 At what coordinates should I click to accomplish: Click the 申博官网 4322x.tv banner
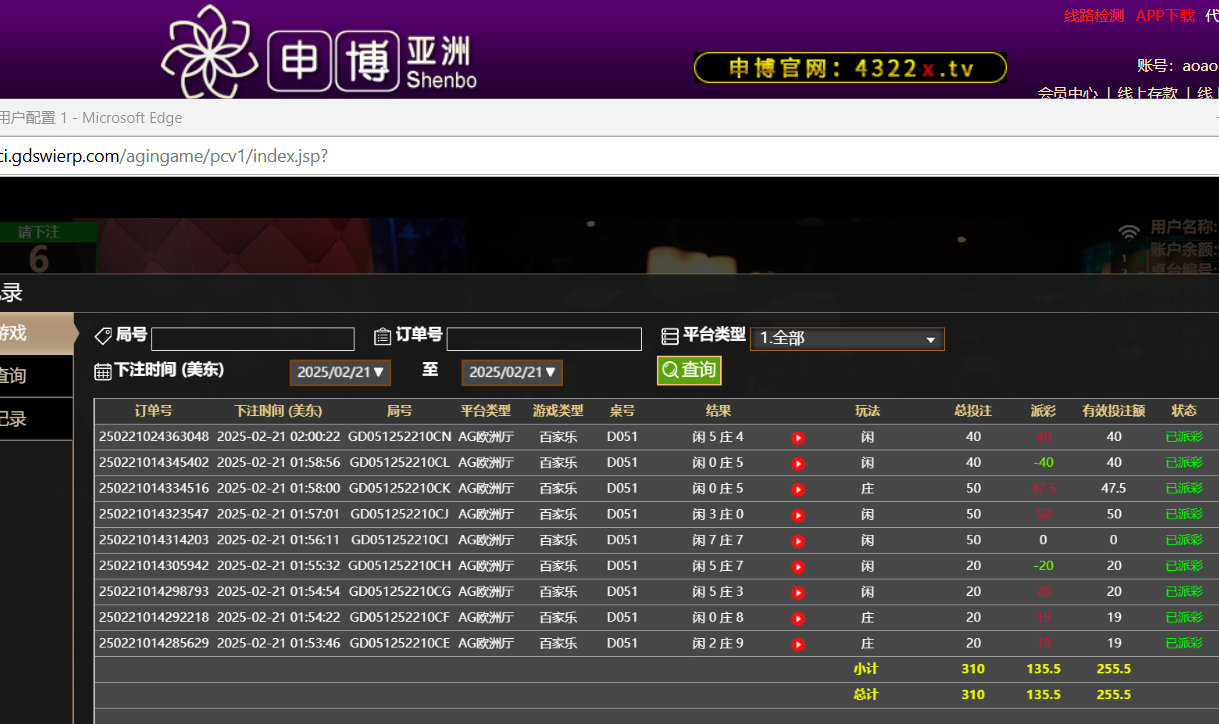pyautogui.click(x=850, y=68)
